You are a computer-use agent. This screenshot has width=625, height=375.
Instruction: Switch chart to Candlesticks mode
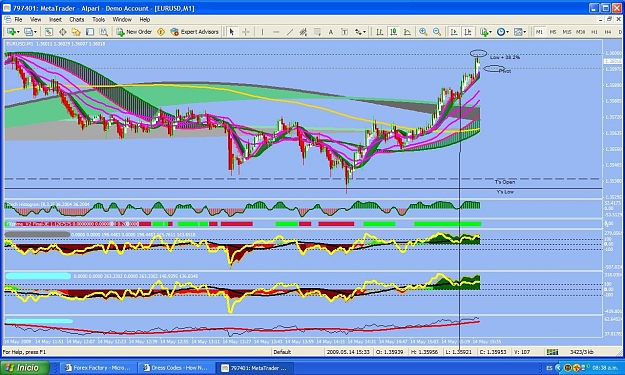point(393,32)
